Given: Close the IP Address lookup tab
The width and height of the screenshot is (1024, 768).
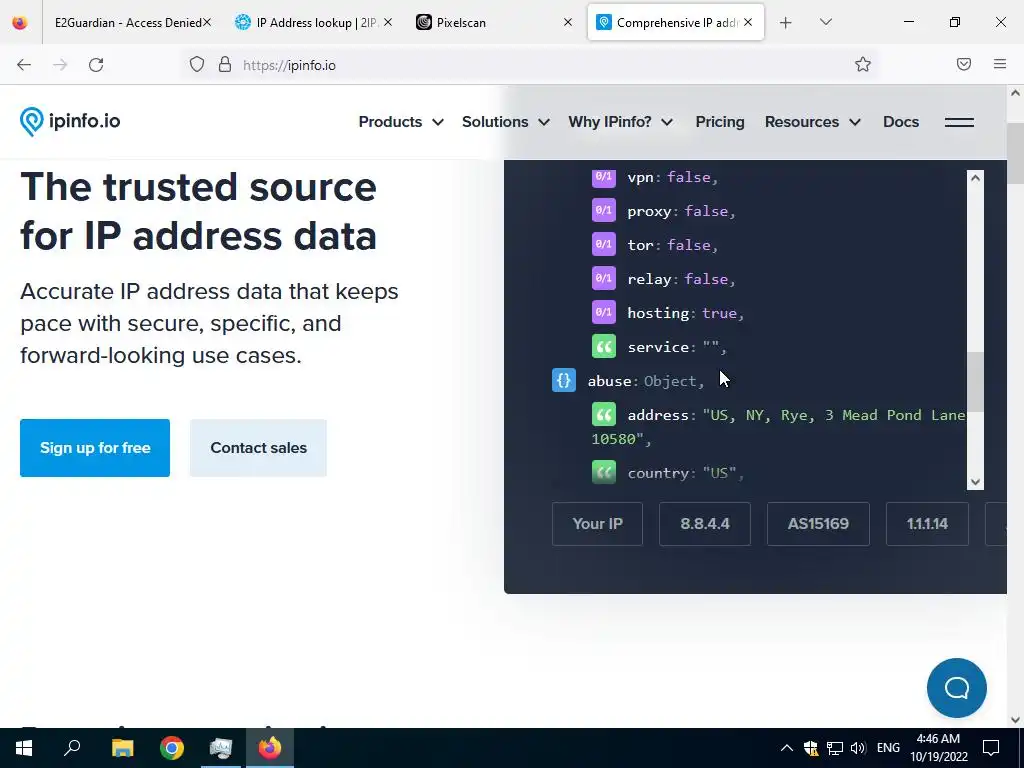Looking at the screenshot, I should 388,23.
